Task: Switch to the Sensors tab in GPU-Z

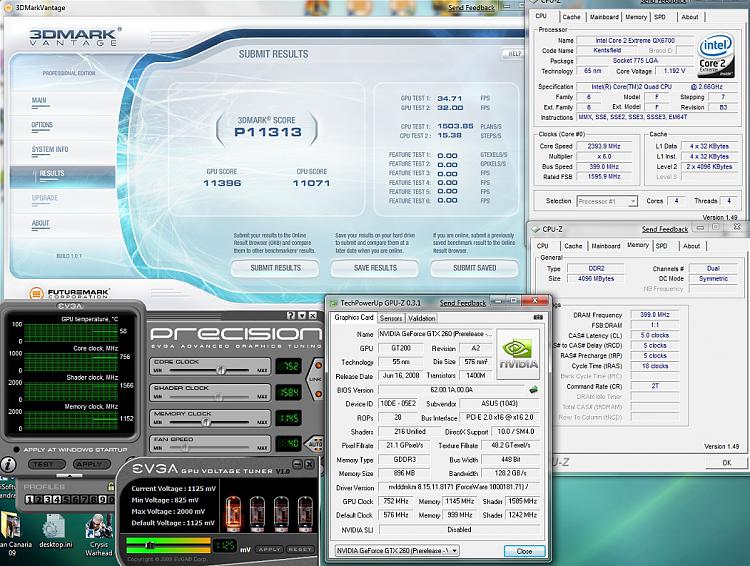Action: [391, 318]
